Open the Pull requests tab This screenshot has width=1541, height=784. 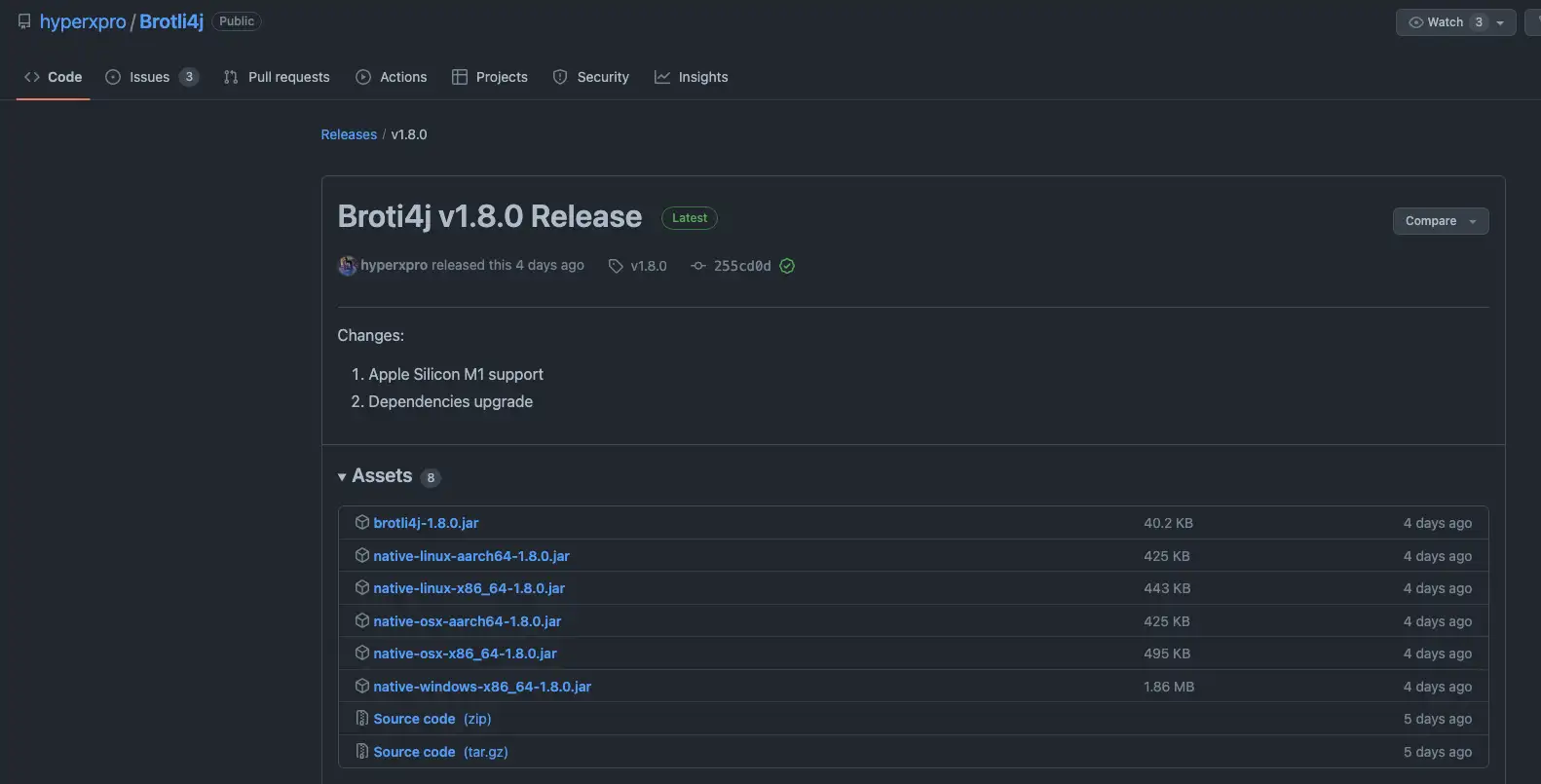coord(277,77)
